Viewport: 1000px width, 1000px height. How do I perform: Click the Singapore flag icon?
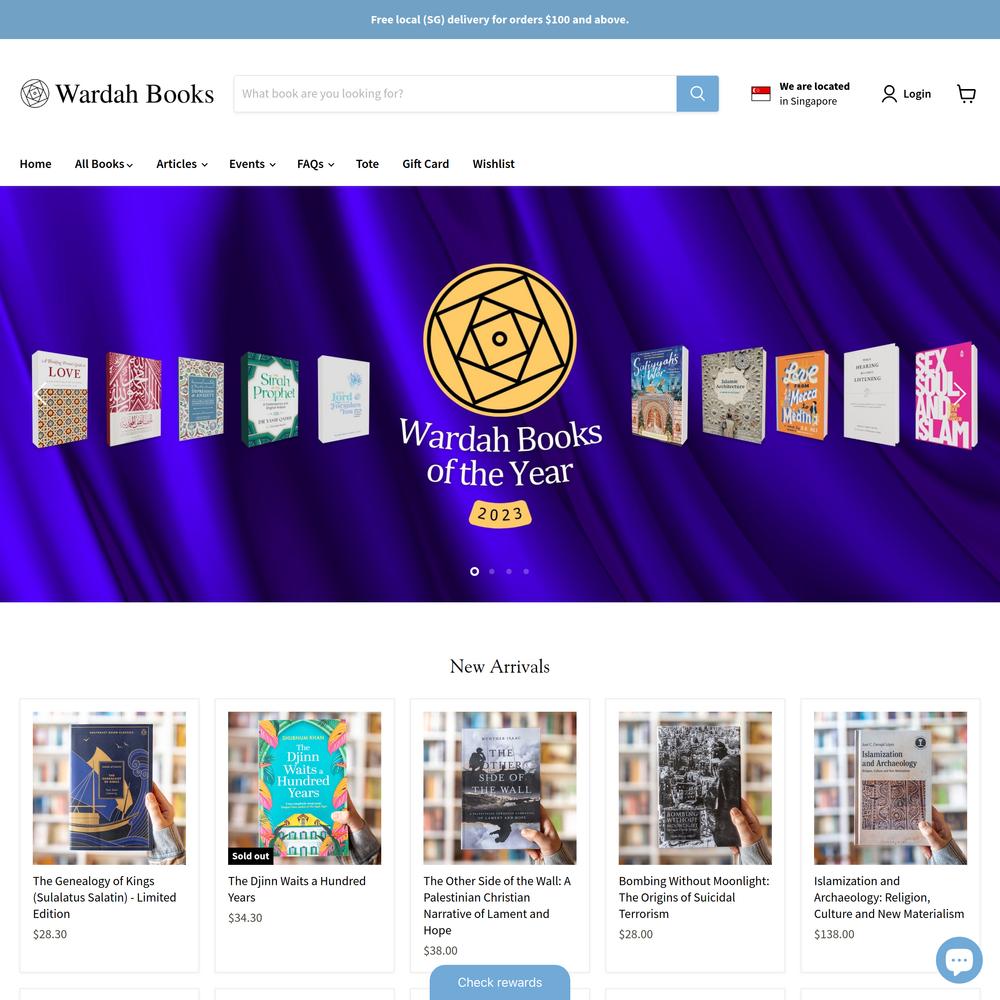760,94
